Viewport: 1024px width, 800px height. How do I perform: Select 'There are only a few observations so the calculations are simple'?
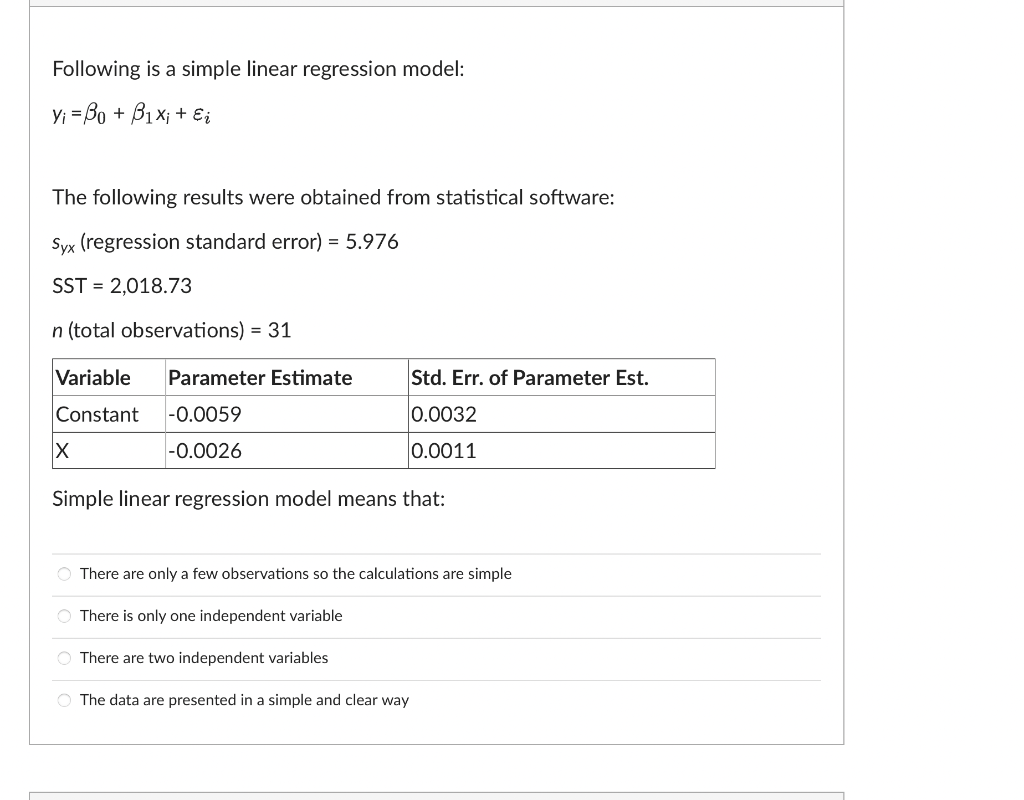pyautogui.click(x=64, y=574)
